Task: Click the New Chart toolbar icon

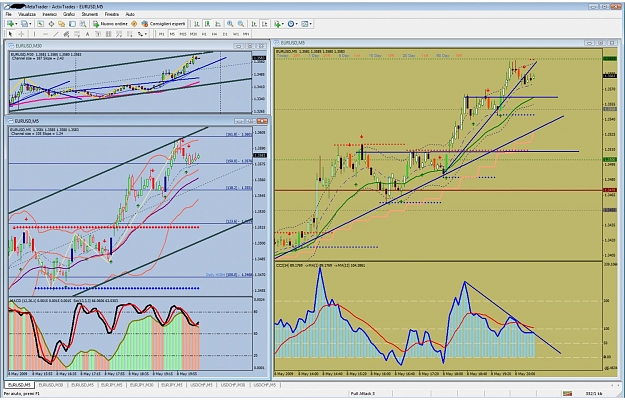Action: tap(10, 24)
